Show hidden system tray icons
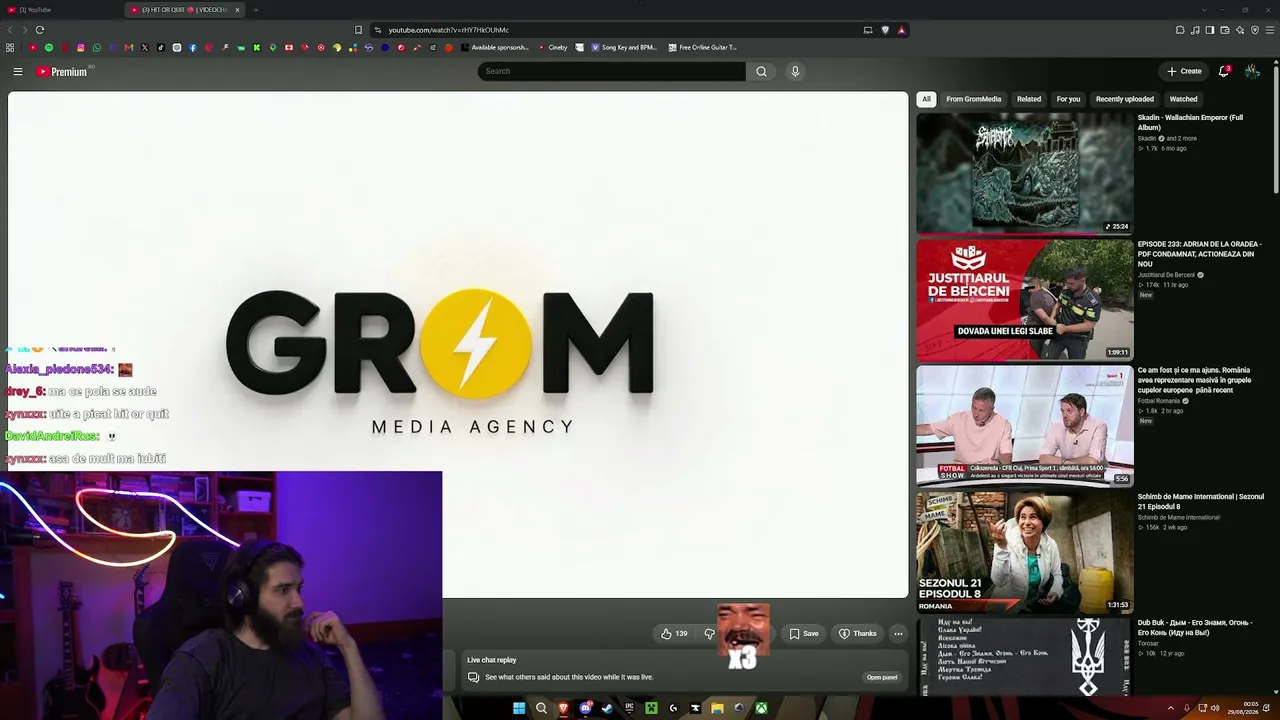The height and width of the screenshot is (720, 1280). [x=1171, y=708]
